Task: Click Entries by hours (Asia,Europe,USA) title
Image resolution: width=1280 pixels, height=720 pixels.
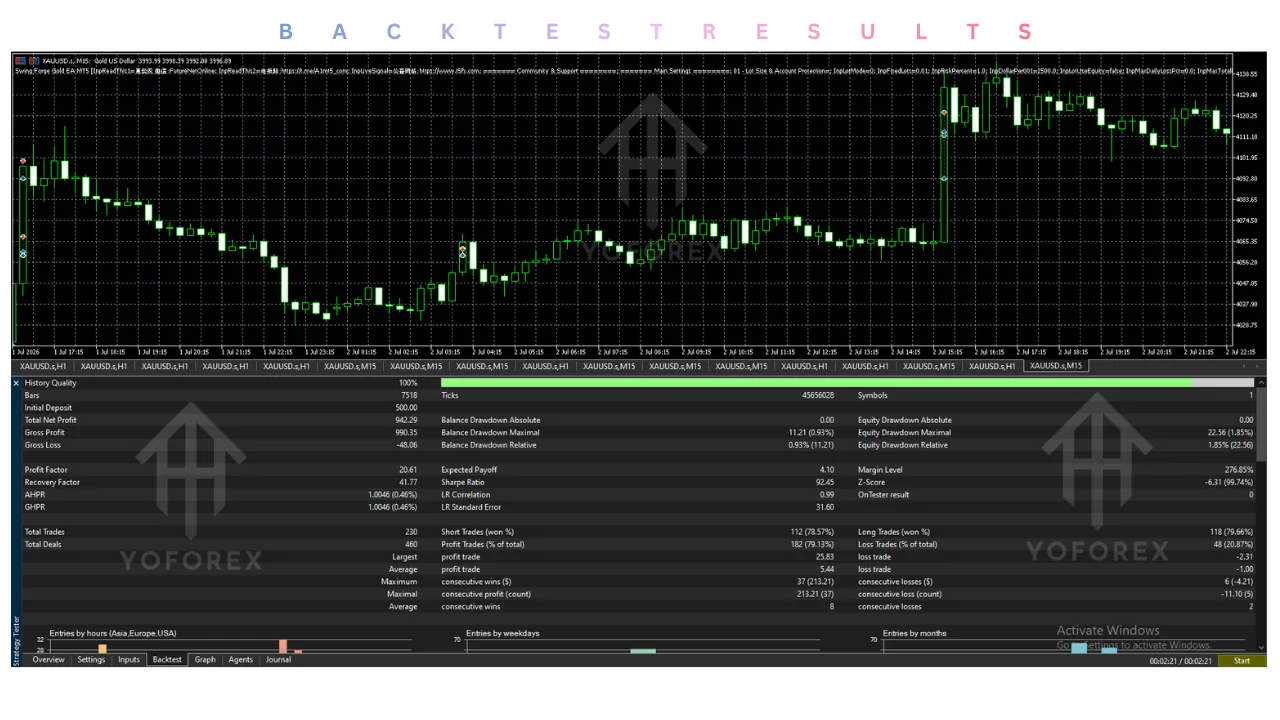Action: 113,633
